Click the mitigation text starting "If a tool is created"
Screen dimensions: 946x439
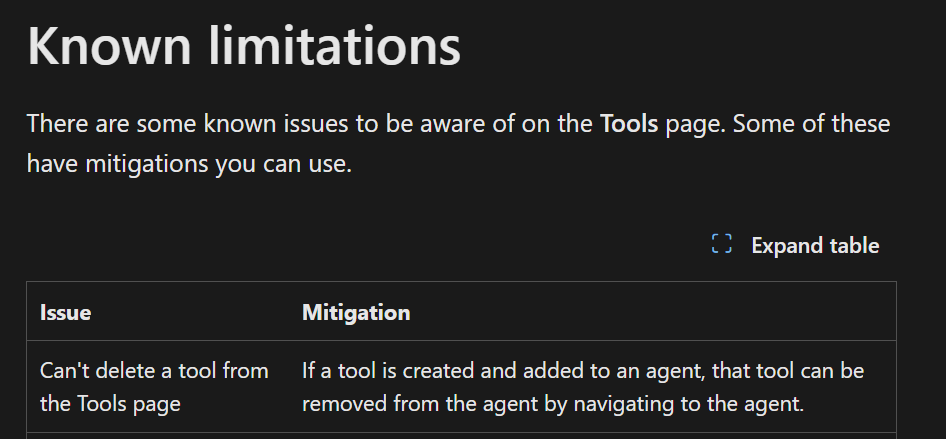coord(583,371)
